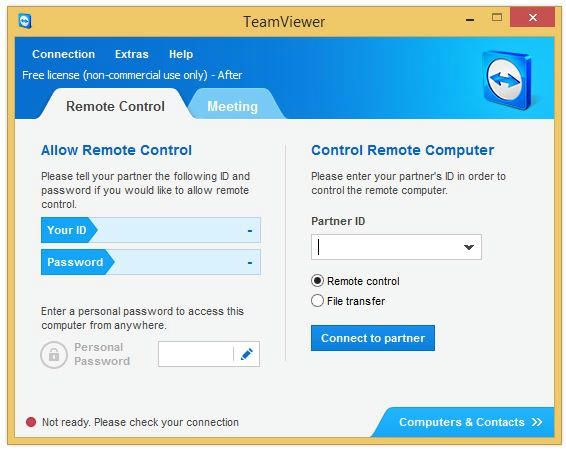Open the Help menu
Image resolution: width=566 pixels, height=452 pixels.
click(x=181, y=54)
